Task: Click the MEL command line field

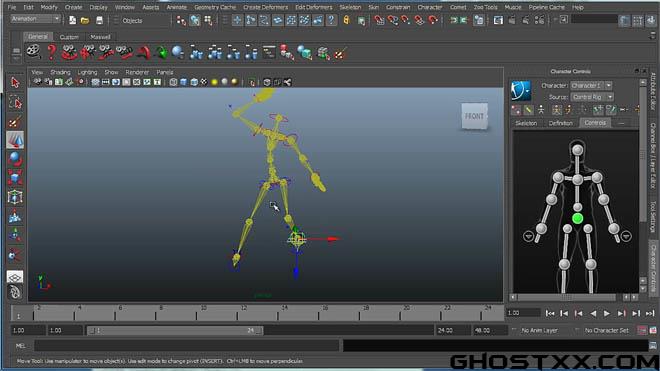Action: click(x=187, y=346)
